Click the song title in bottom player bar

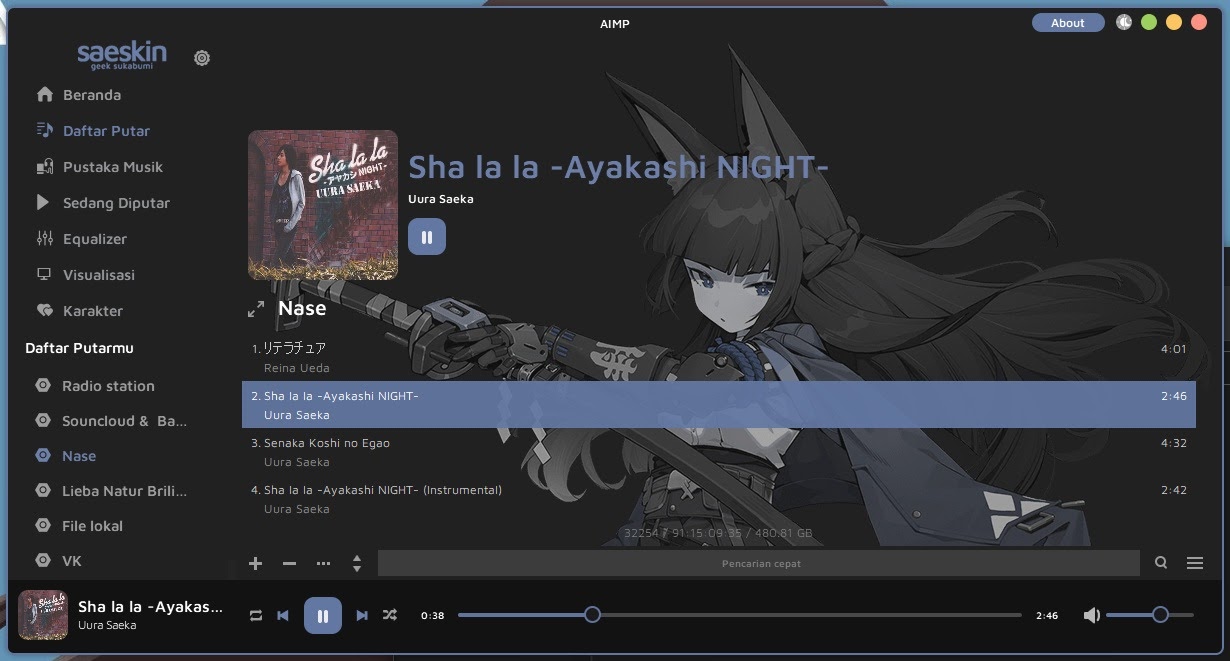point(151,606)
